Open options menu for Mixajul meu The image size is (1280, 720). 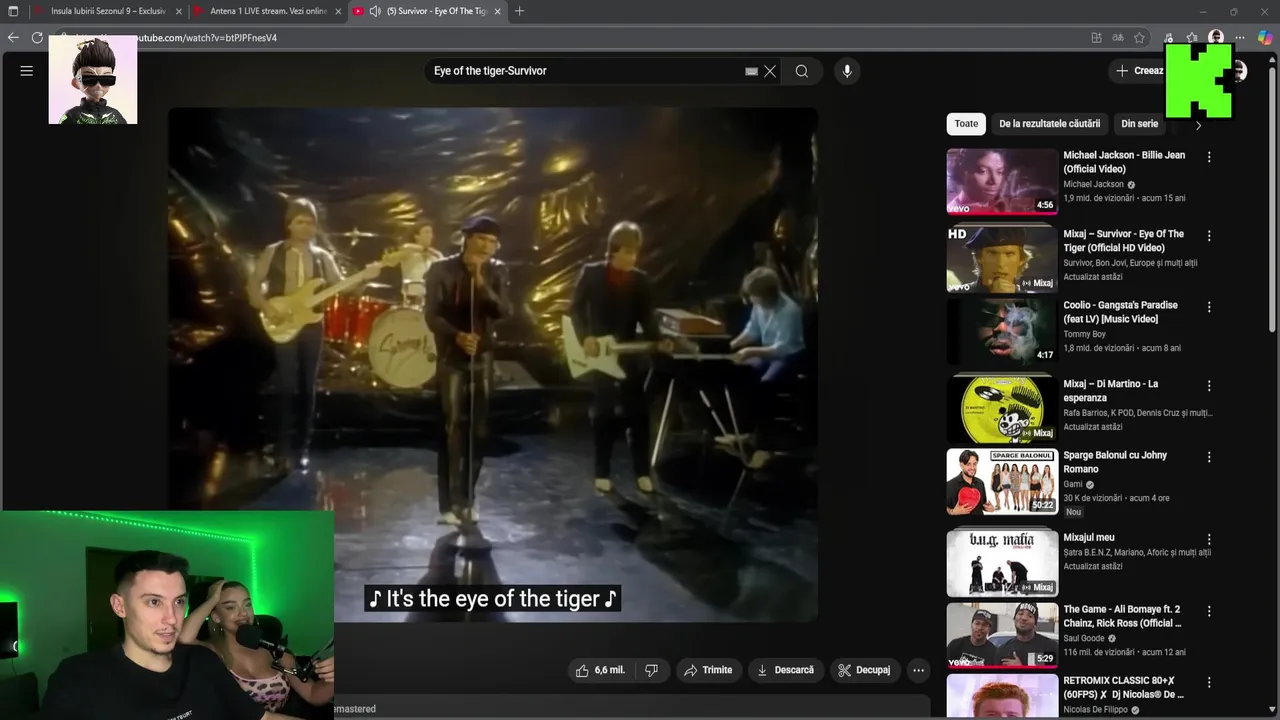(1209, 539)
